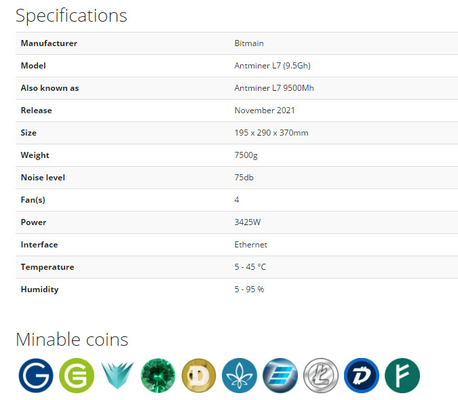Click the 'Specifications' heading
The width and height of the screenshot is (458, 400).
pos(71,16)
